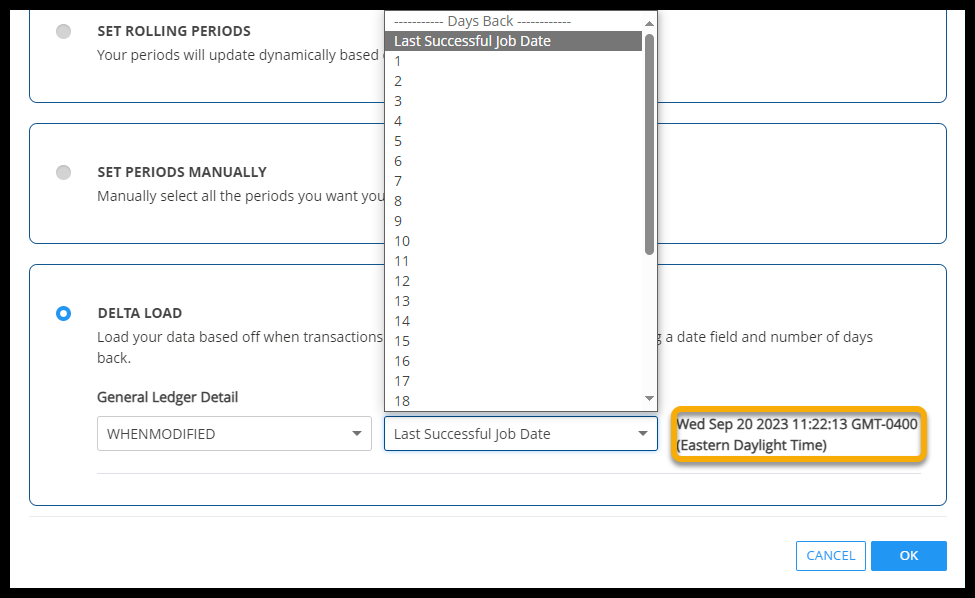975x598 pixels.
Task: Click the scroll down arrow of the list
Action: (x=649, y=398)
